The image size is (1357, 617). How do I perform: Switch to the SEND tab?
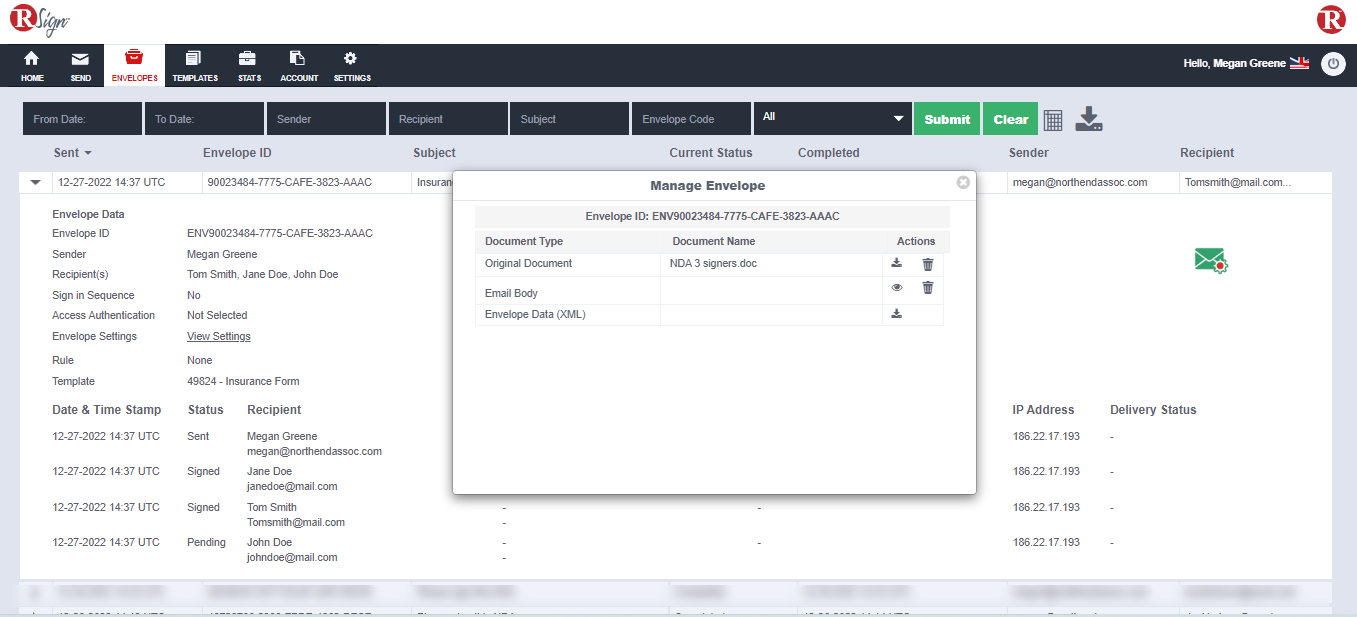(x=80, y=65)
